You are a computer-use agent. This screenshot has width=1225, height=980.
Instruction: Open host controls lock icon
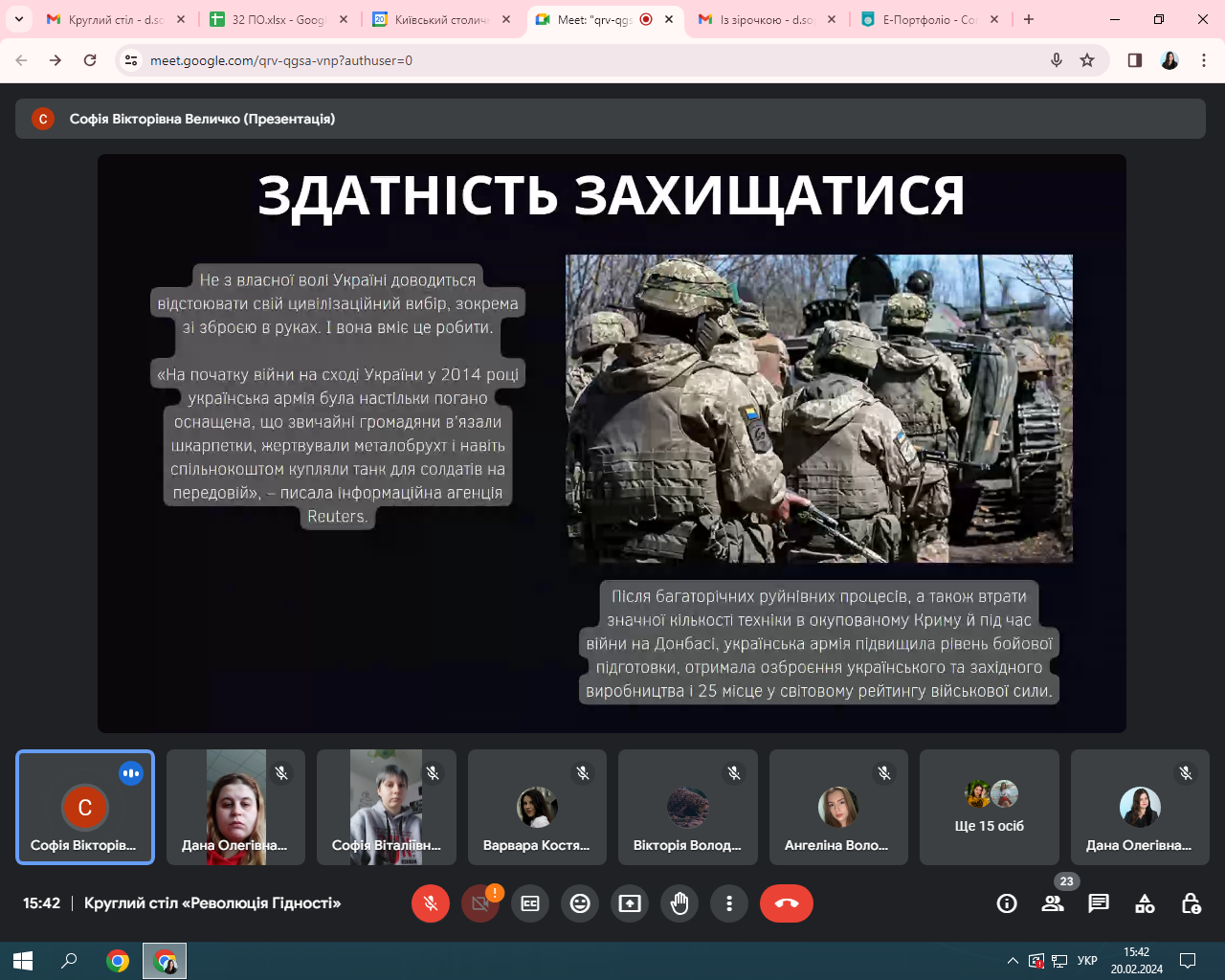tap(1191, 903)
